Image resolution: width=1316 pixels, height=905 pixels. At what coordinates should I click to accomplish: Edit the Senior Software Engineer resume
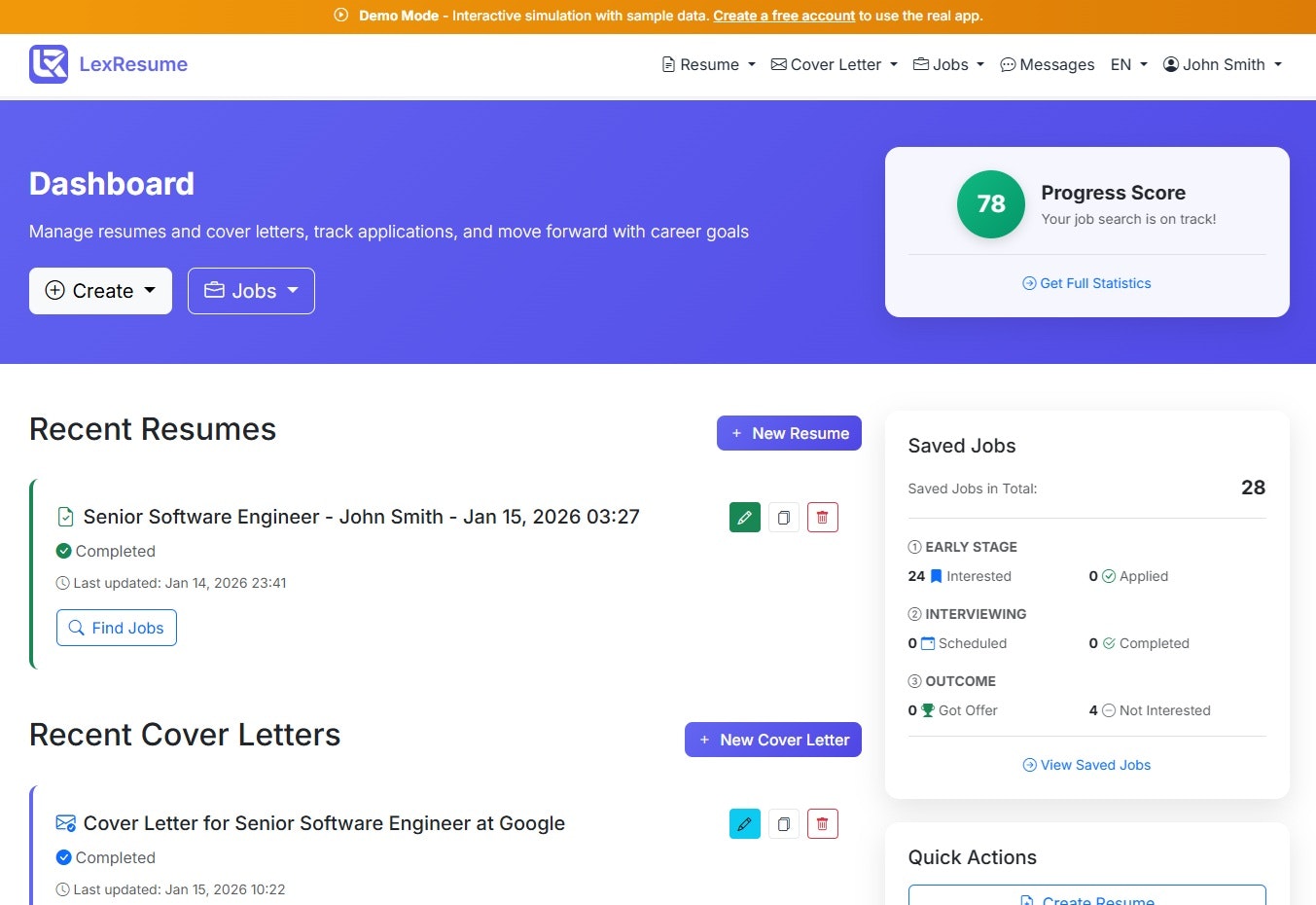pos(744,517)
